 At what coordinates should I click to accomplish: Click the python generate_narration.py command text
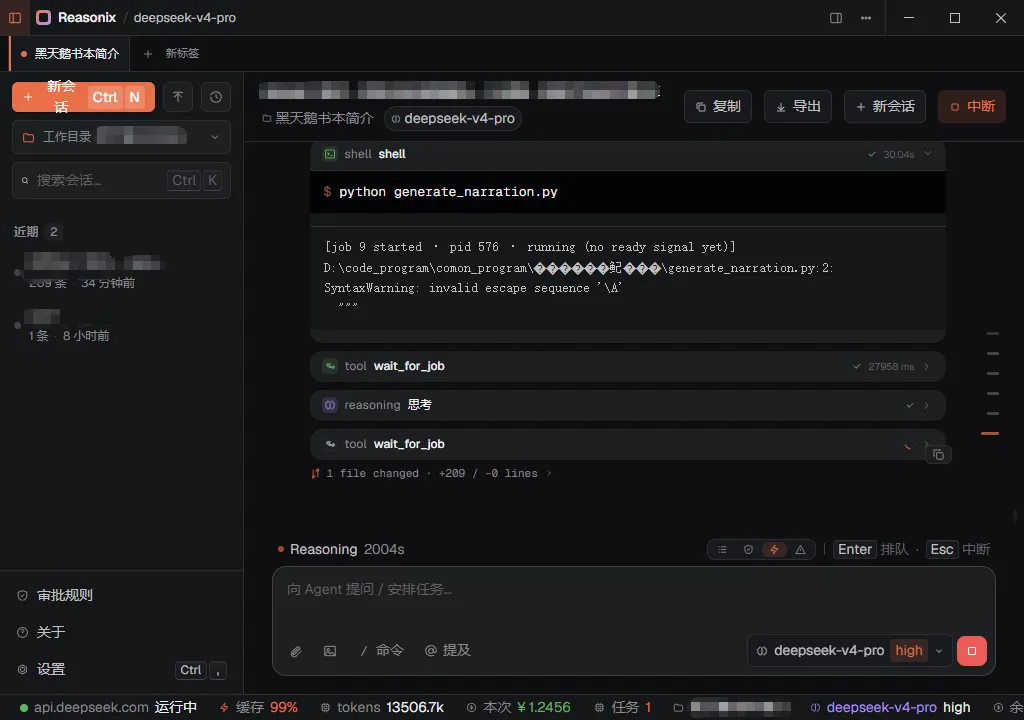tap(448, 192)
